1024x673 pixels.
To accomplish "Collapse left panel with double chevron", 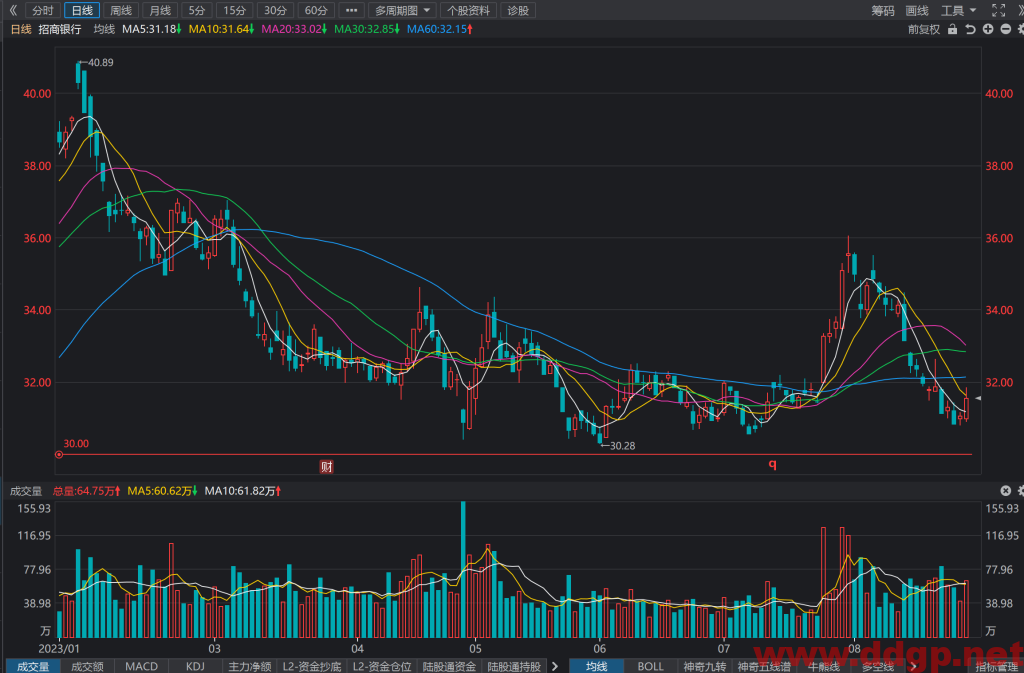I will point(12,10).
